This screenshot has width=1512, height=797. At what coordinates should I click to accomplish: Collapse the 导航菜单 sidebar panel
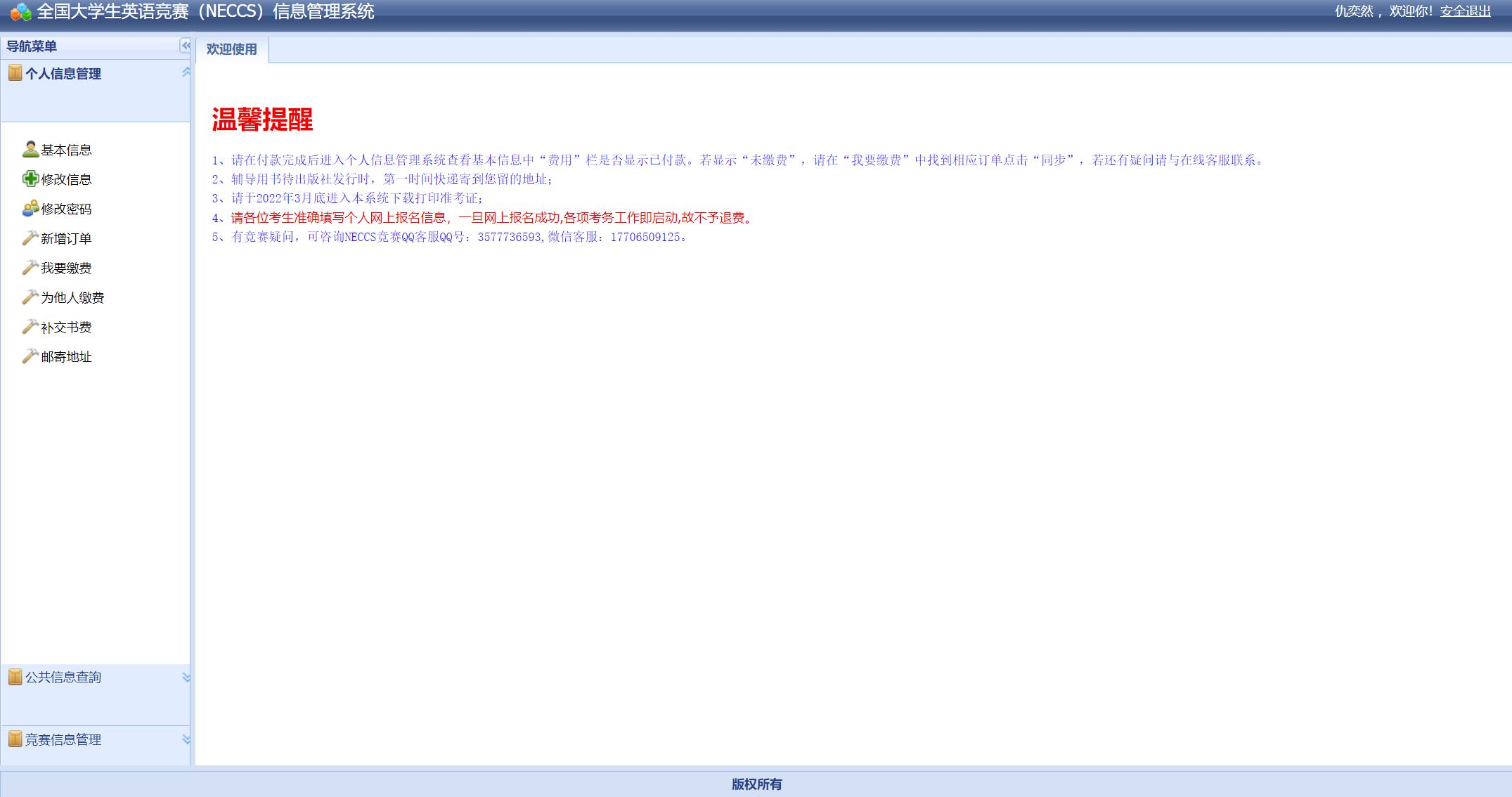(185, 46)
